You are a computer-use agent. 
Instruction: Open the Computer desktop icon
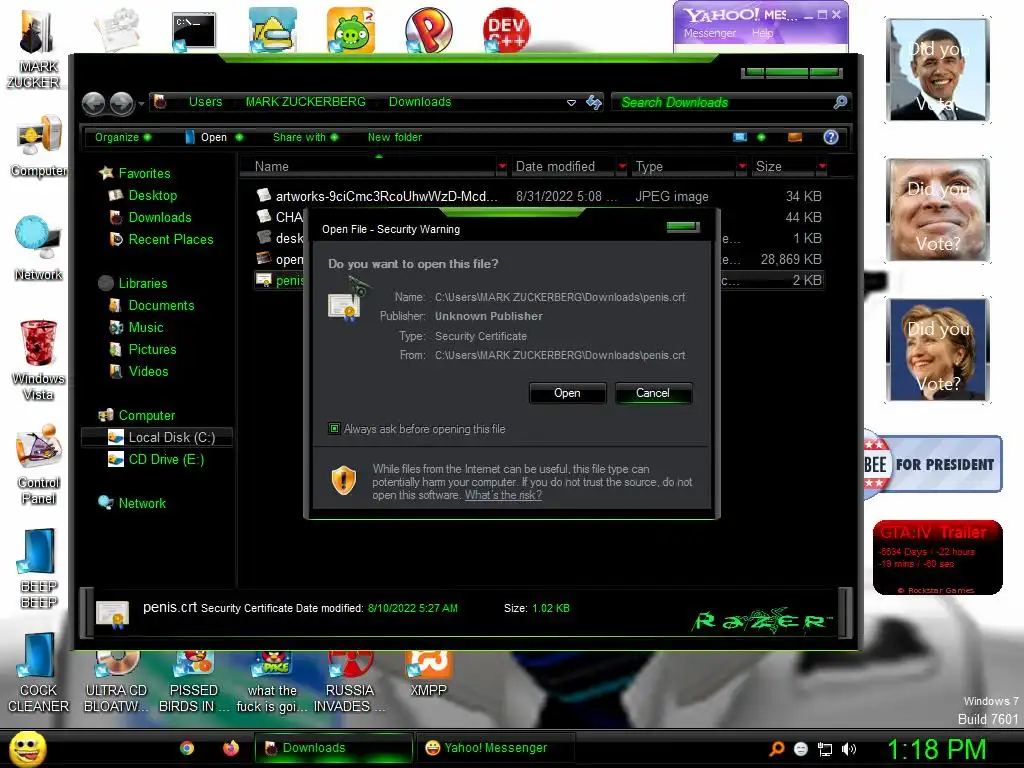pos(39,147)
